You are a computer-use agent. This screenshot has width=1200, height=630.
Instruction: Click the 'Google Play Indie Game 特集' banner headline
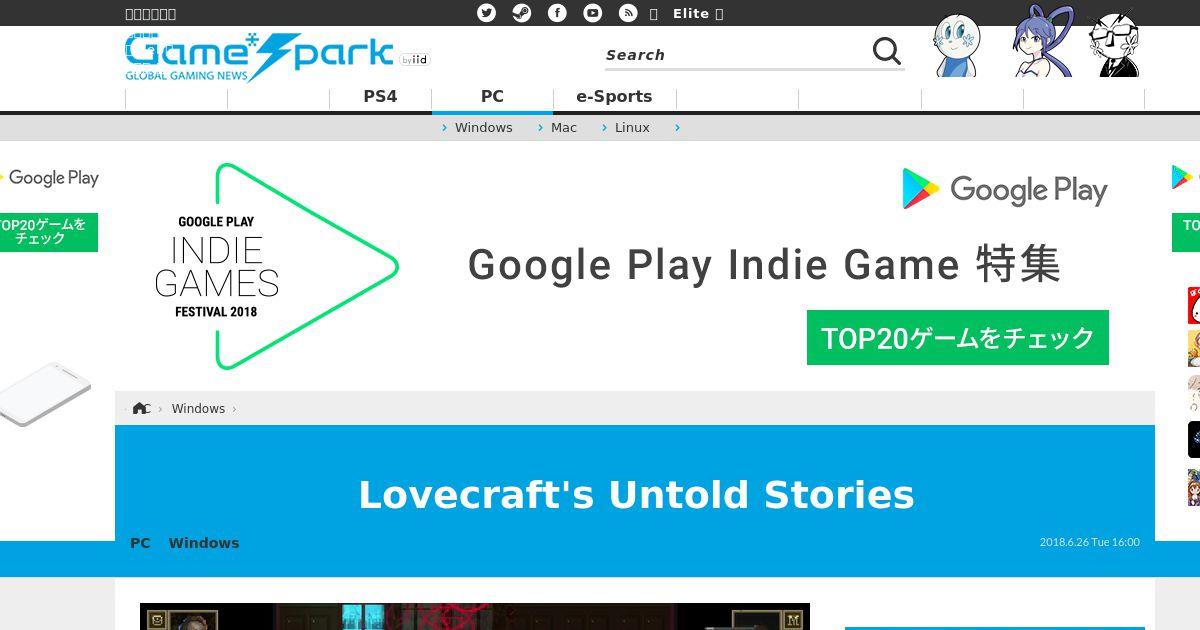tap(764, 265)
